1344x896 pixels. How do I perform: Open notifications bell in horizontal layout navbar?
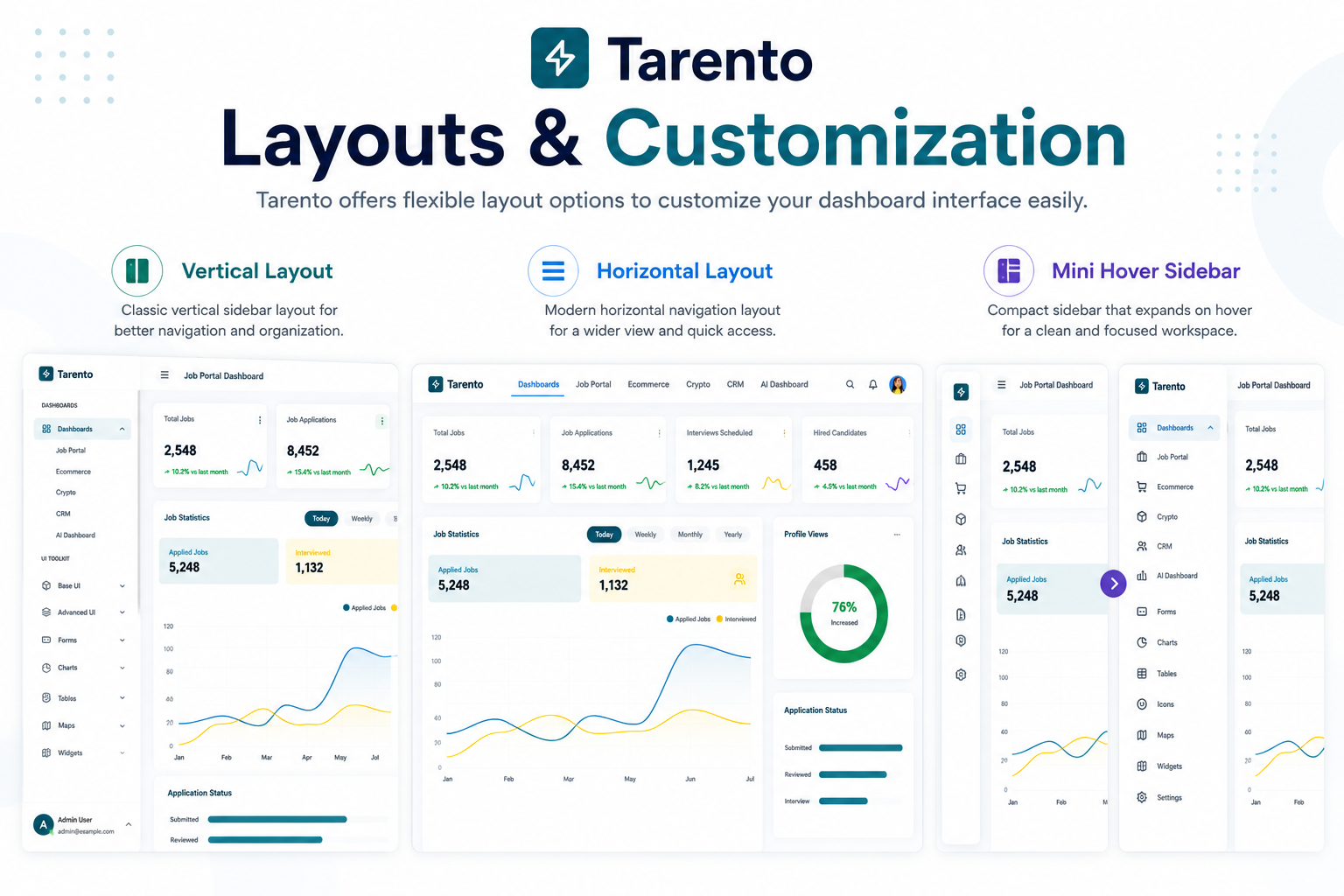pyautogui.click(x=872, y=384)
